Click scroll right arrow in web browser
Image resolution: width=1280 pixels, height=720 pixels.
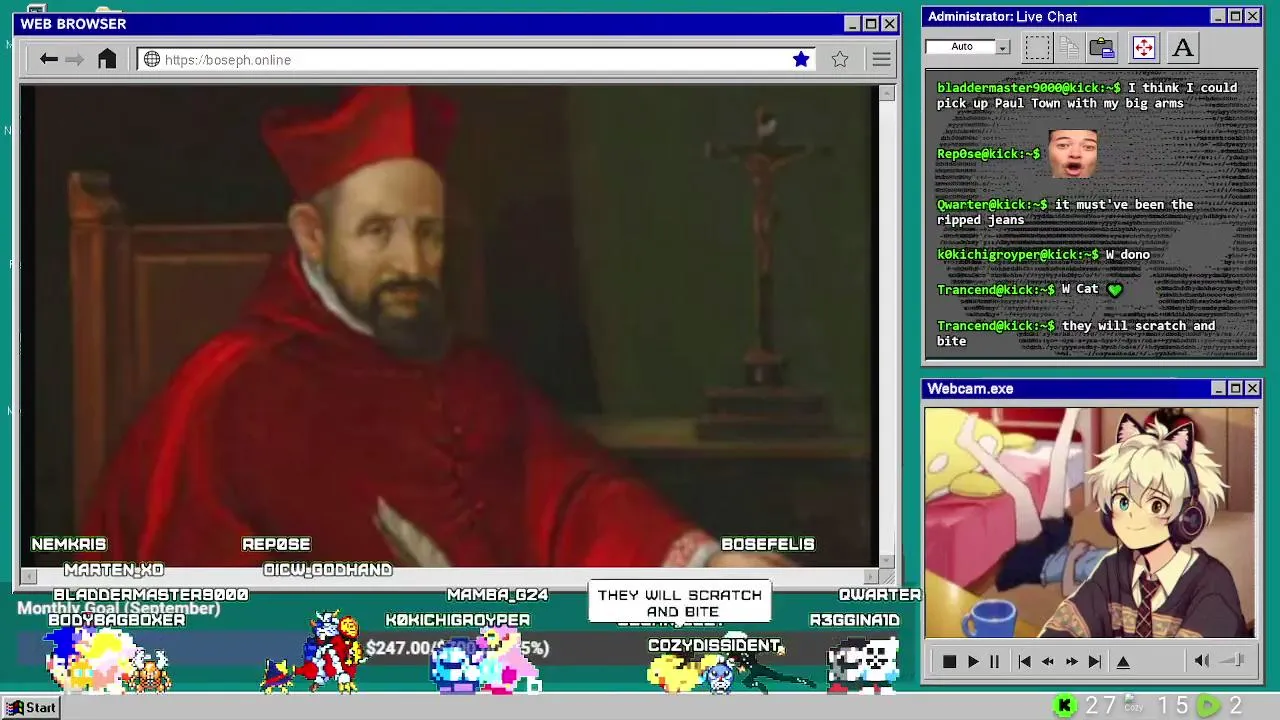click(871, 576)
